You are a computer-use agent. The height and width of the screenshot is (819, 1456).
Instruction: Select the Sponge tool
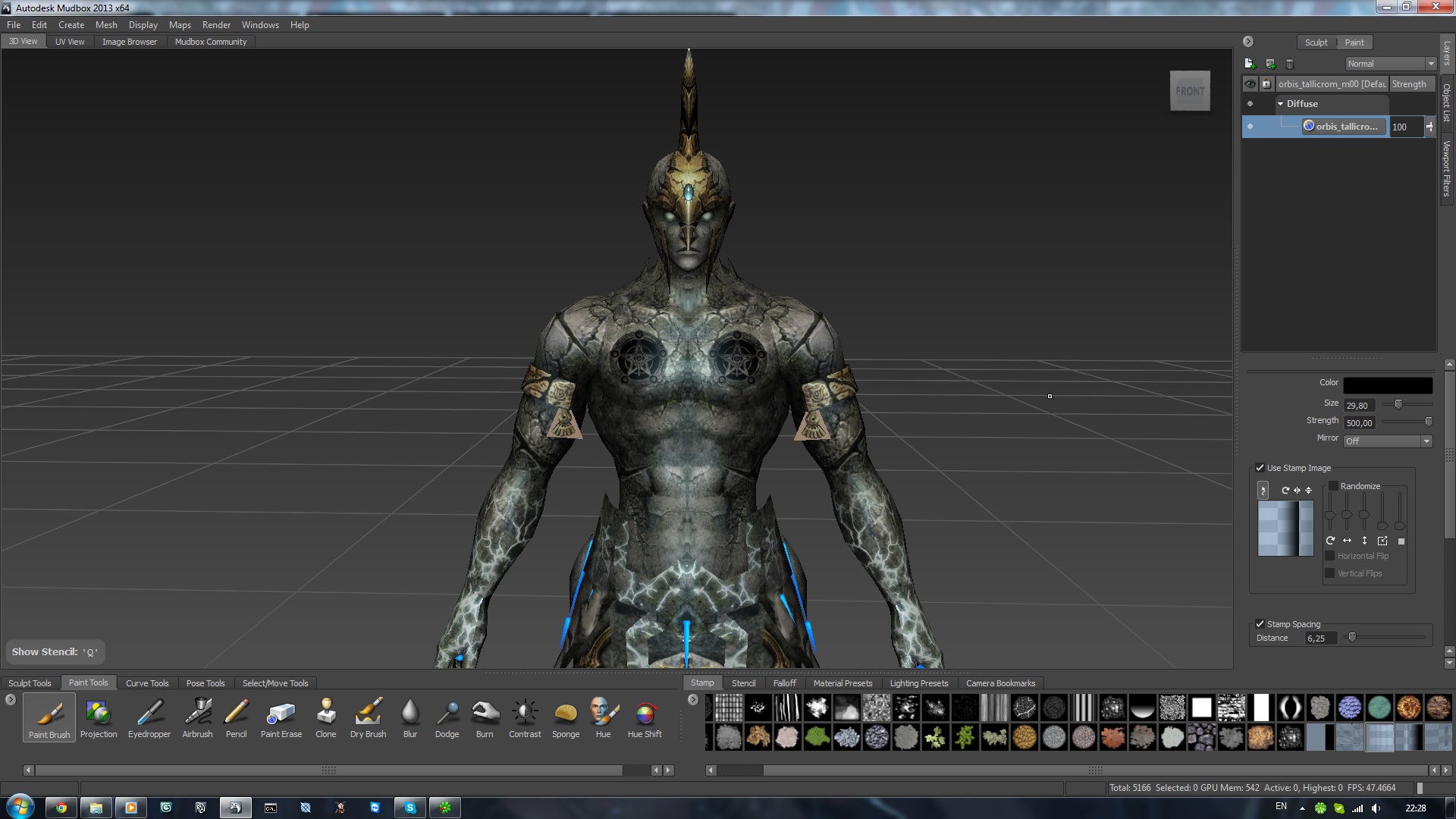566,717
